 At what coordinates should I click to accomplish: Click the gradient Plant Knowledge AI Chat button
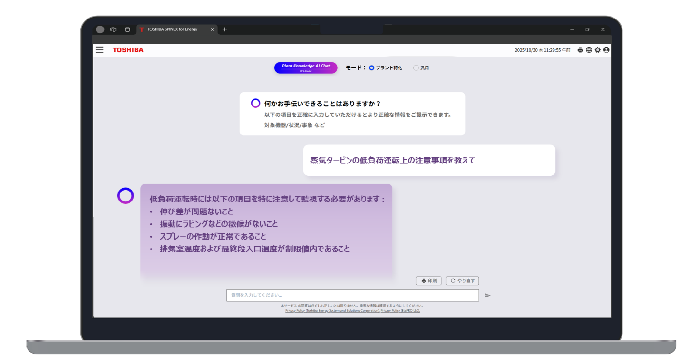[x=306, y=68]
